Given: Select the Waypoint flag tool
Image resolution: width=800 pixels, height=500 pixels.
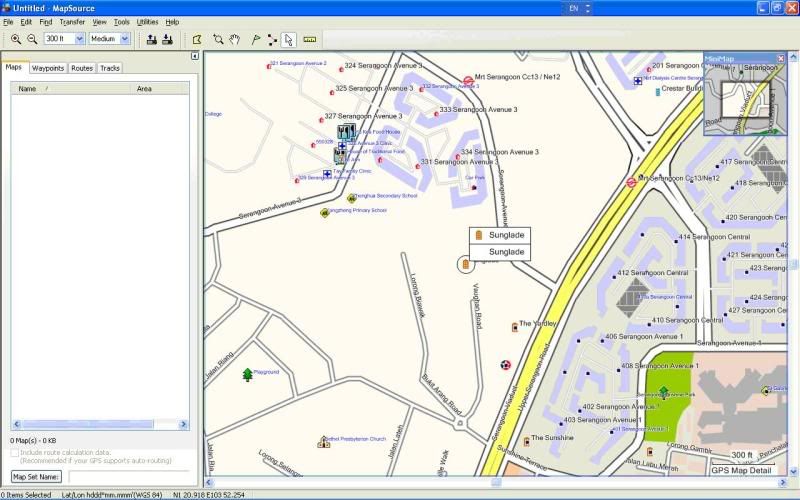Looking at the screenshot, I should pyautogui.click(x=256, y=39).
